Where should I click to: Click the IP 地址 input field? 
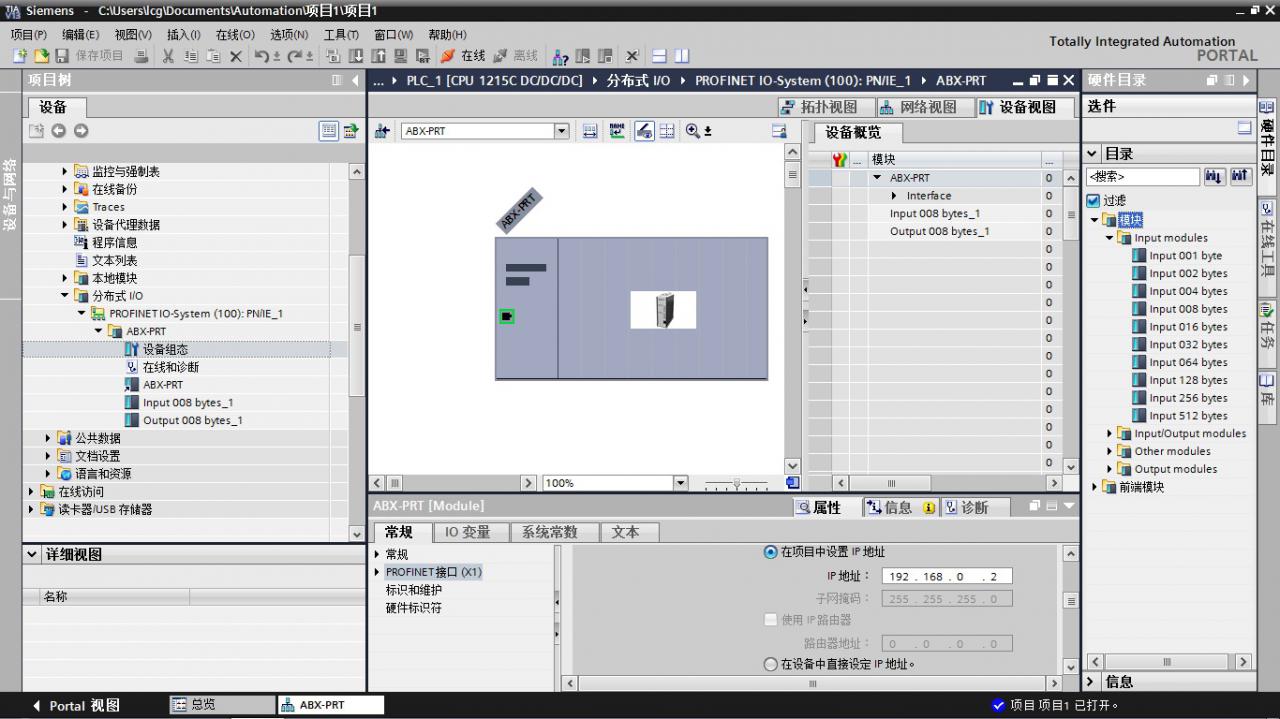[x=946, y=576]
